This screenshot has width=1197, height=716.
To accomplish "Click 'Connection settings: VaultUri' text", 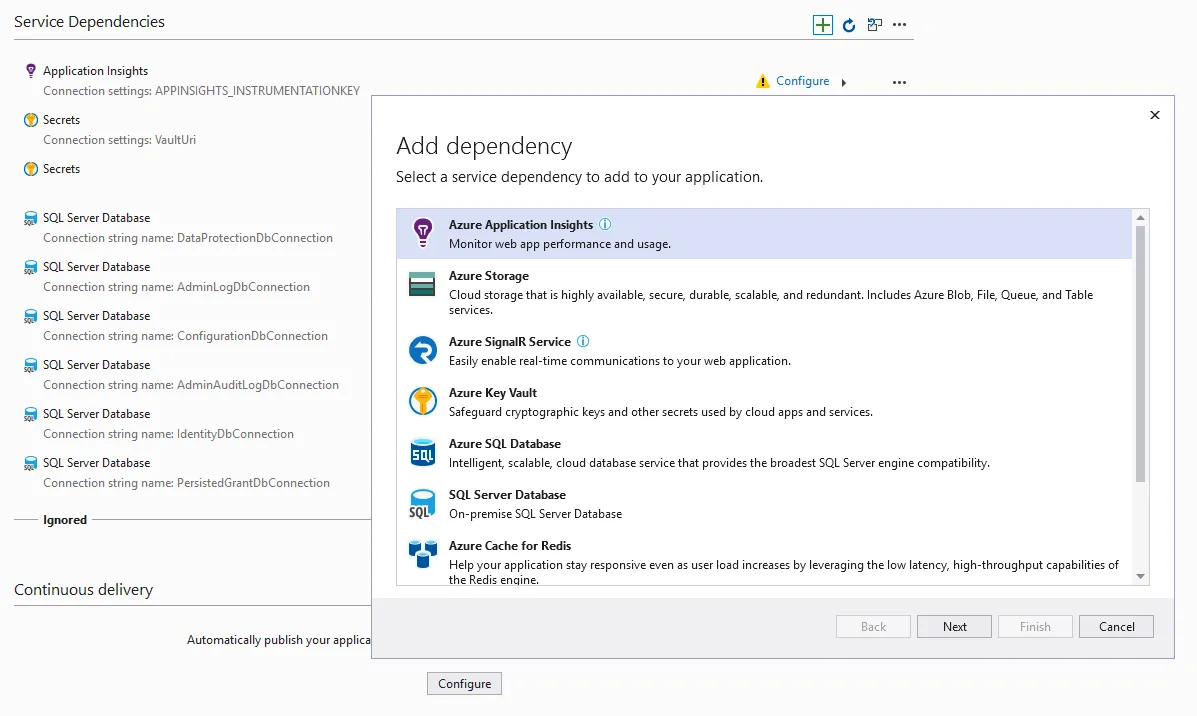I will click(x=119, y=140).
